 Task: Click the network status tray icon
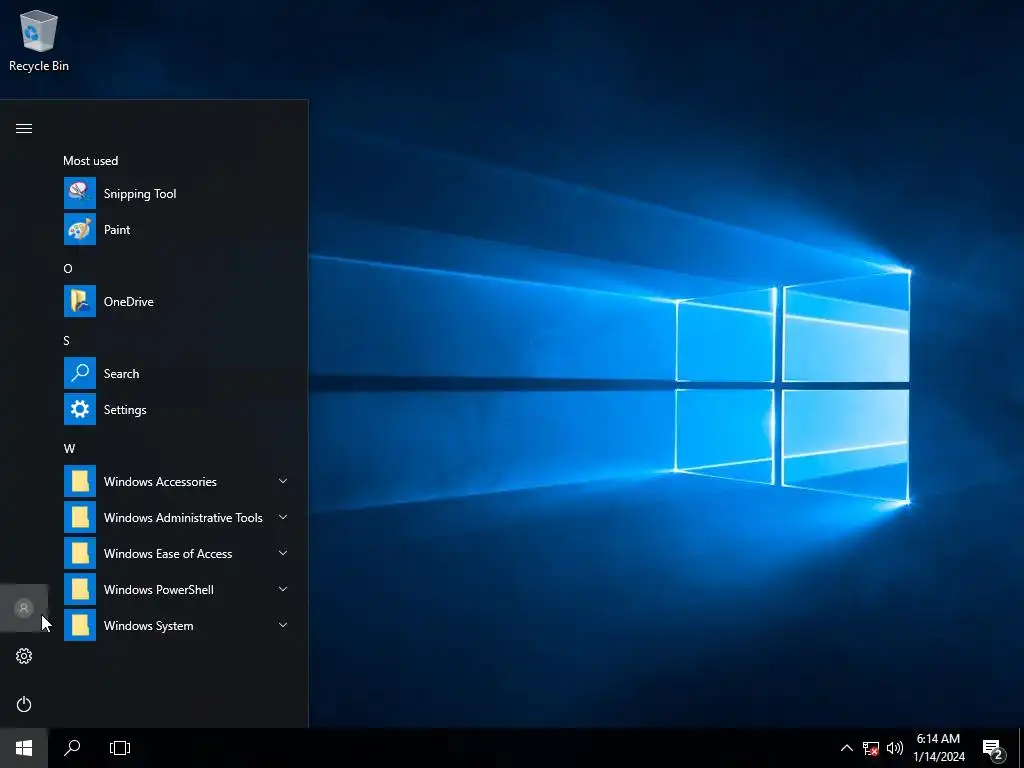(x=871, y=748)
